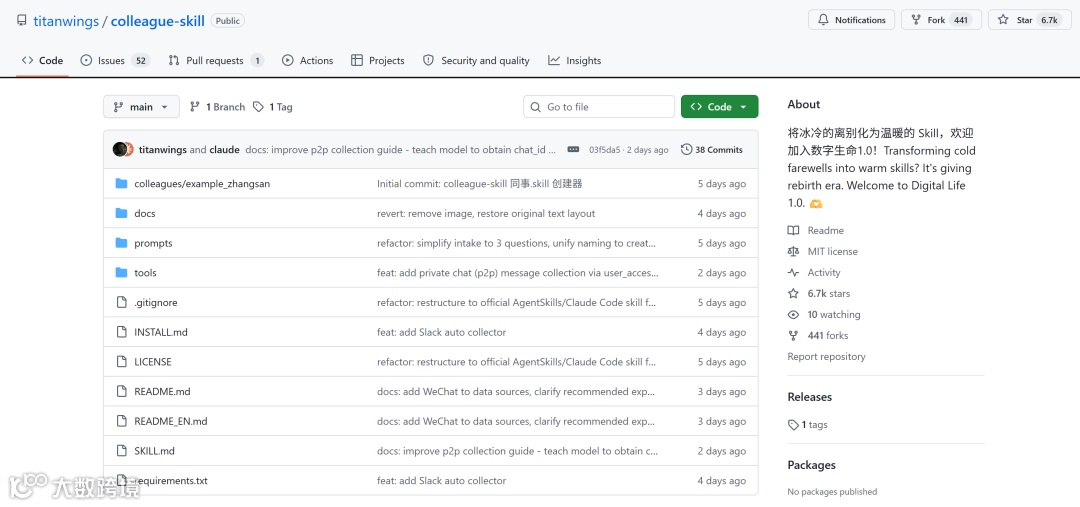This screenshot has height=507, width=1080.
Task: Open Activity link in About
Action: 815,272
